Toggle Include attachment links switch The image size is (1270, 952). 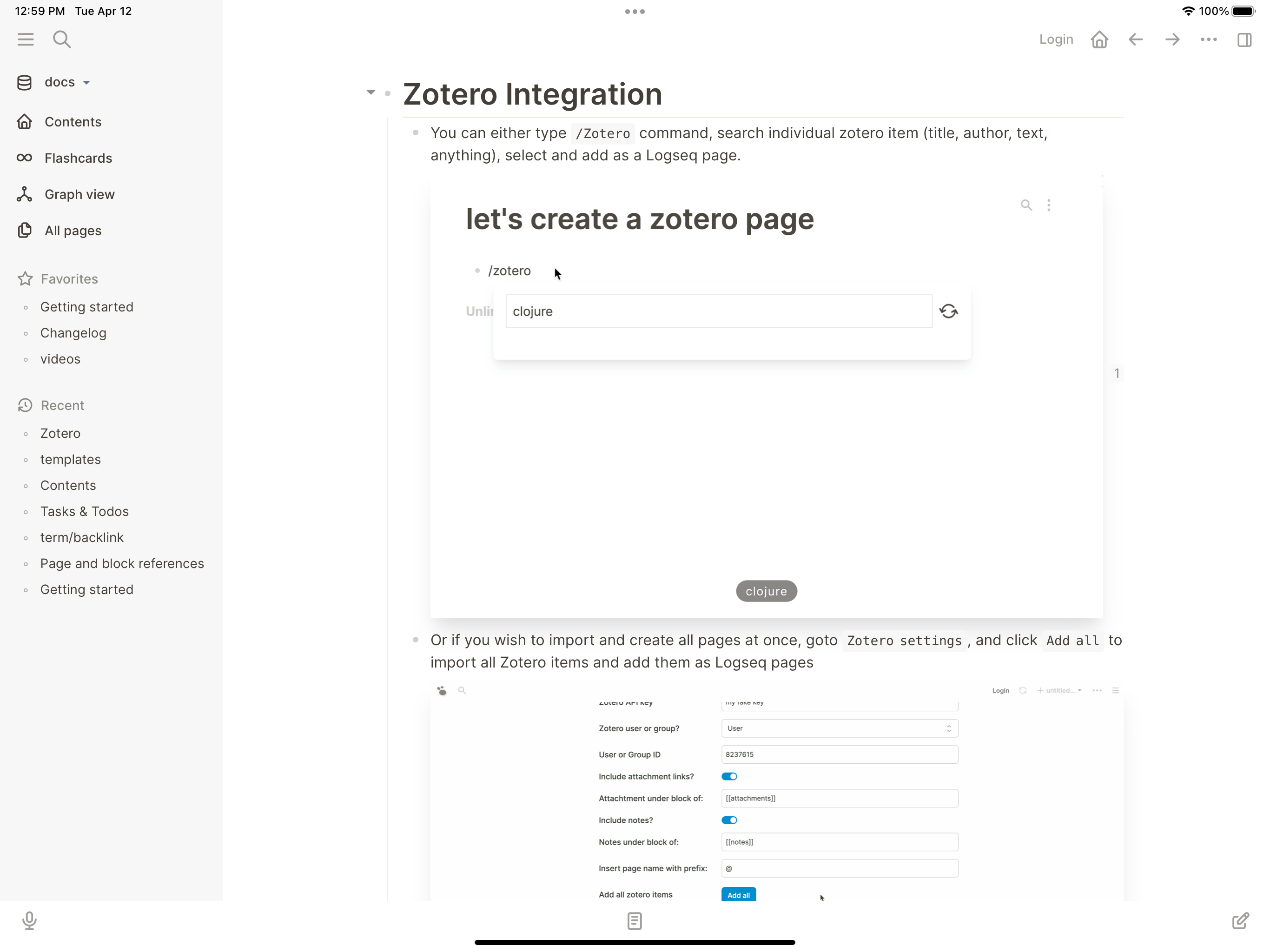tap(729, 776)
